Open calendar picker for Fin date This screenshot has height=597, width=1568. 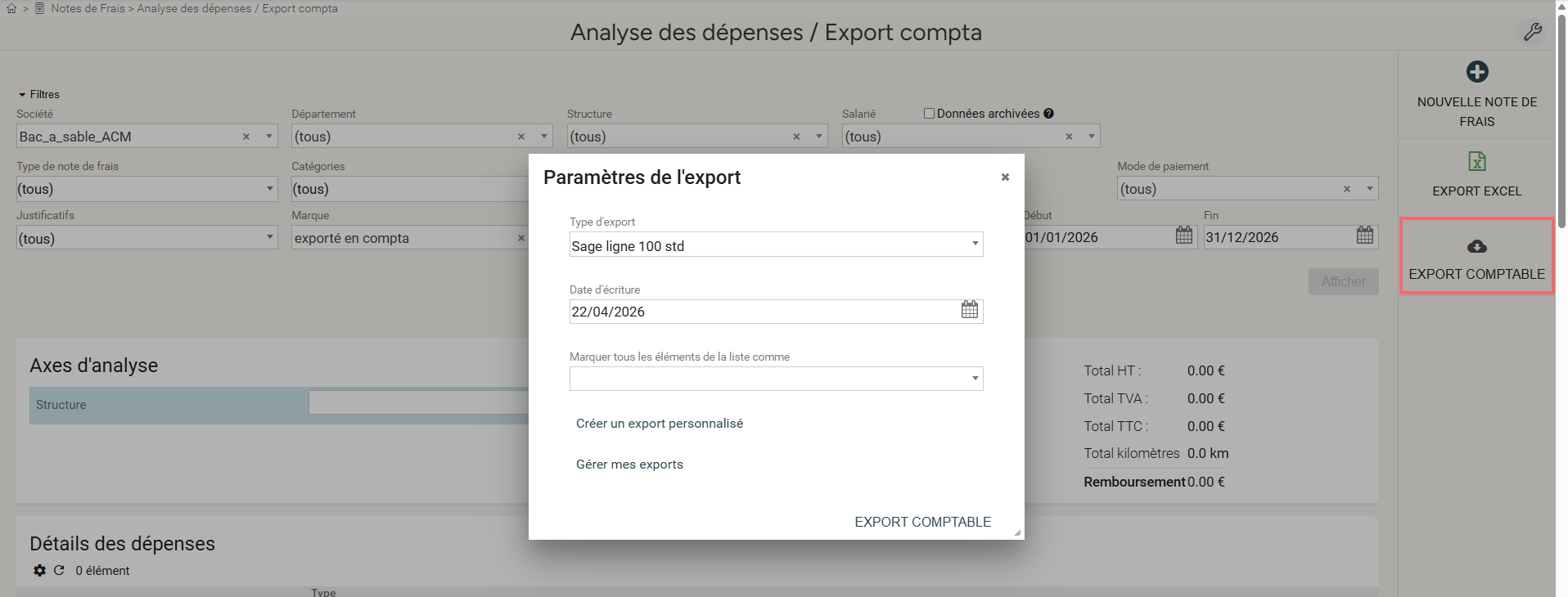click(1364, 236)
